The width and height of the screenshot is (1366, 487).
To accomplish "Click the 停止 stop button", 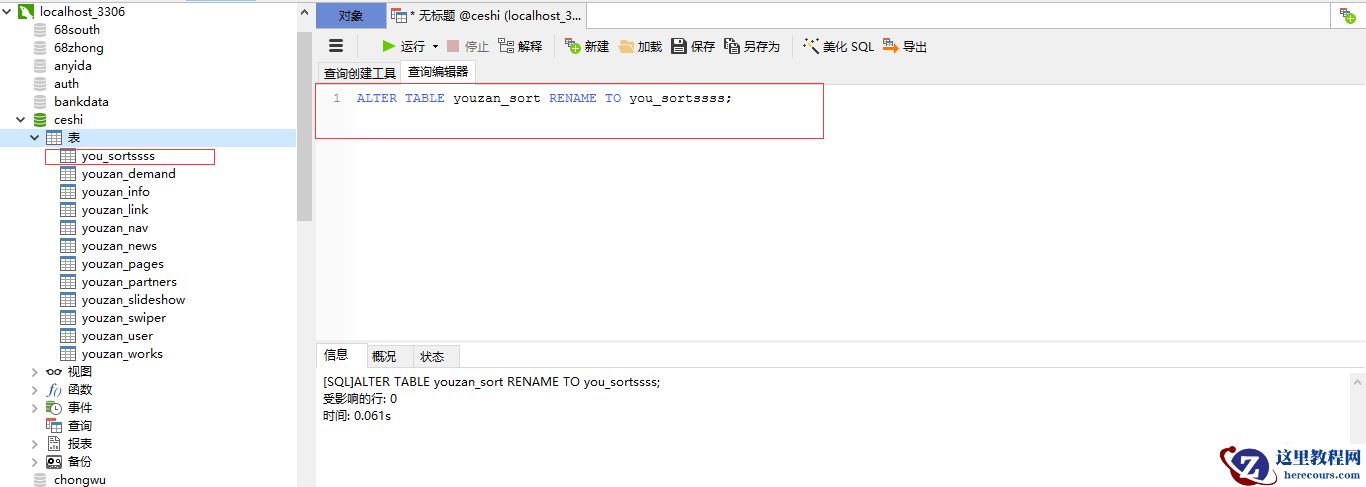I will tap(467, 46).
